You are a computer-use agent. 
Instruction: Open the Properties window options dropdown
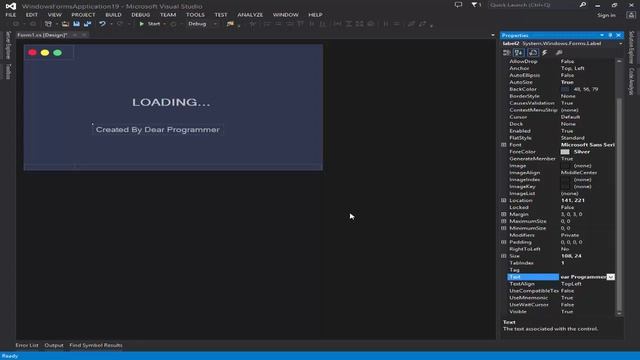(x=602, y=36)
